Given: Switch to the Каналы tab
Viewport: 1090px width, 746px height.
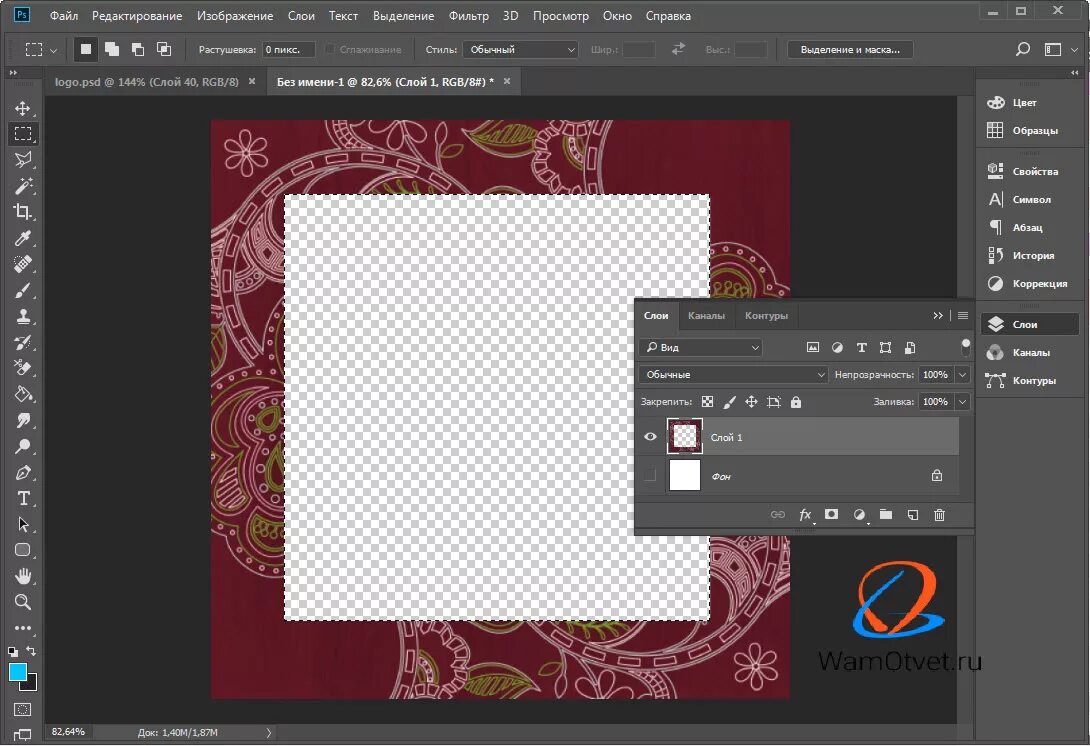Looking at the screenshot, I should [x=706, y=316].
